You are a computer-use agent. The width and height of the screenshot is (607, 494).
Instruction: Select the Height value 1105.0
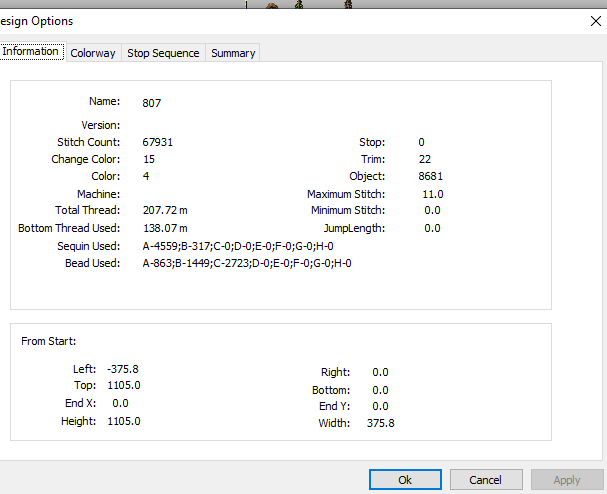pos(124,421)
